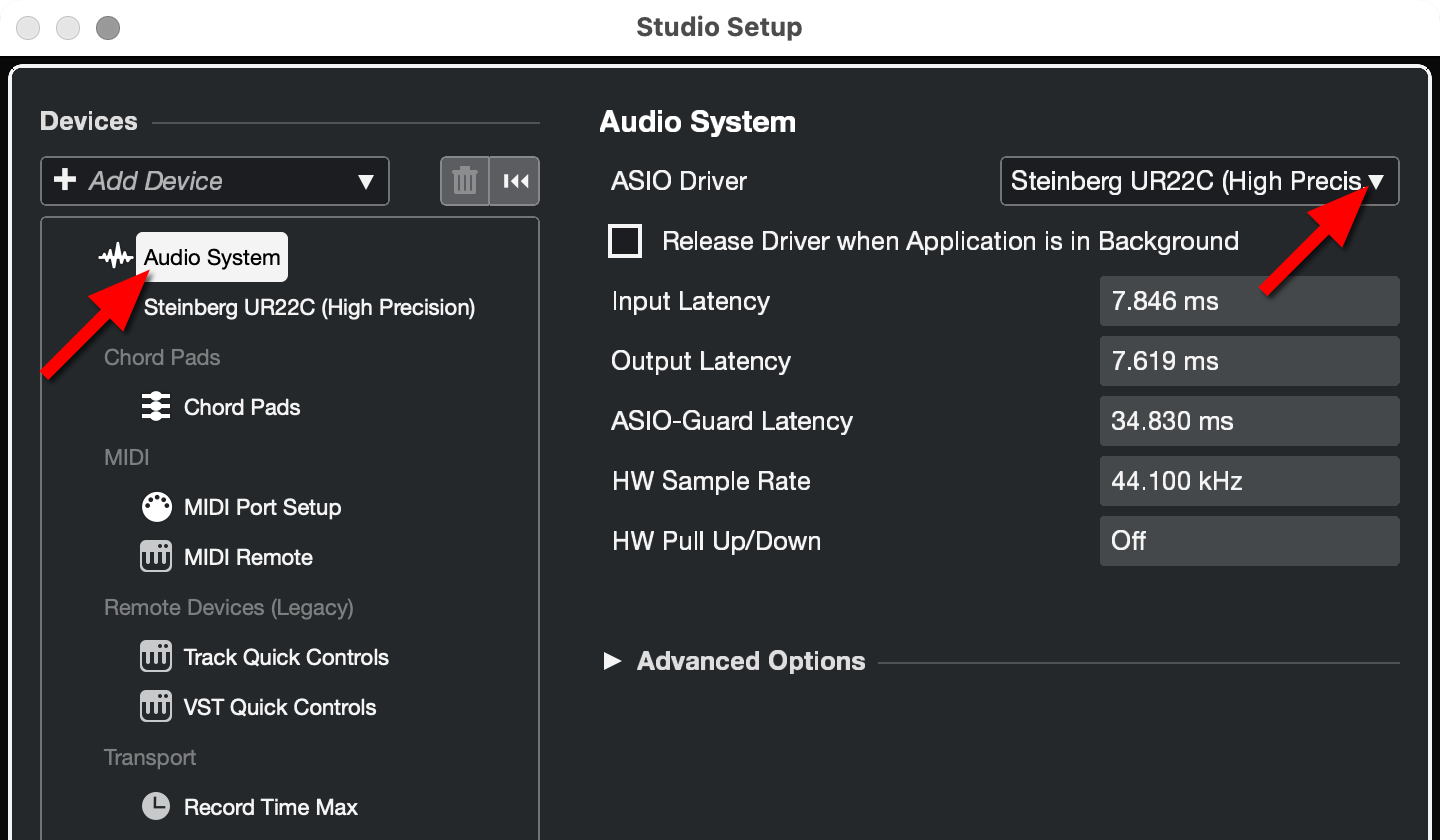Enable Release Driver when Application is in Background

tap(625, 241)
